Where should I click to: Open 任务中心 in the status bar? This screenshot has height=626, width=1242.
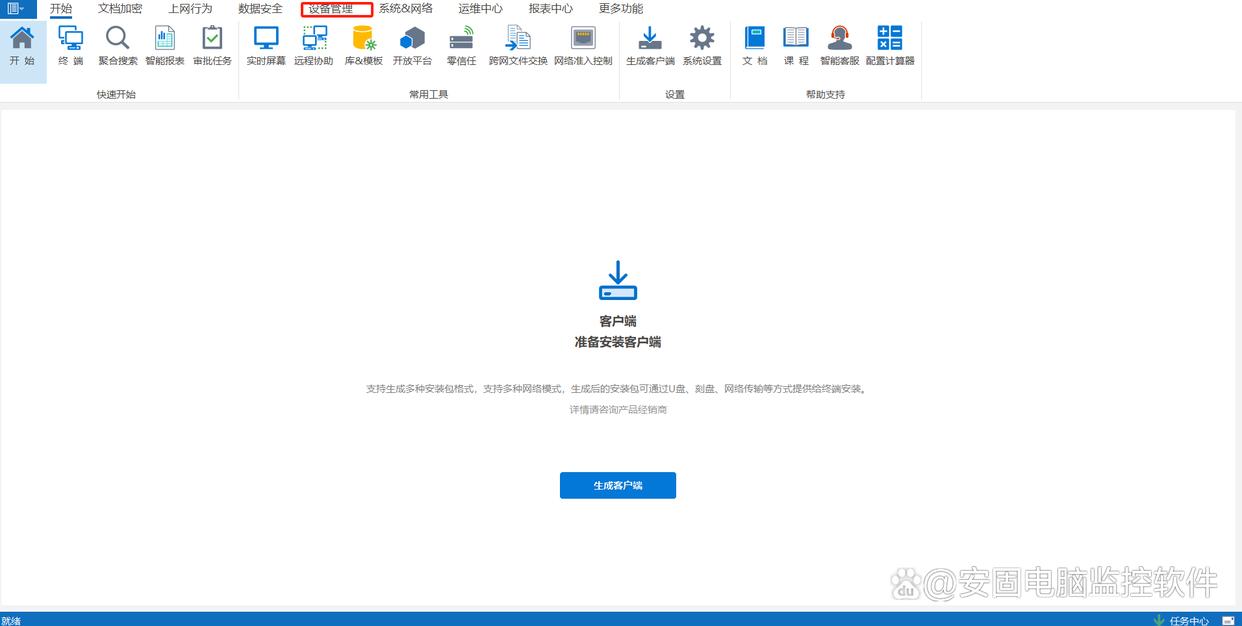coord(1181,620)
